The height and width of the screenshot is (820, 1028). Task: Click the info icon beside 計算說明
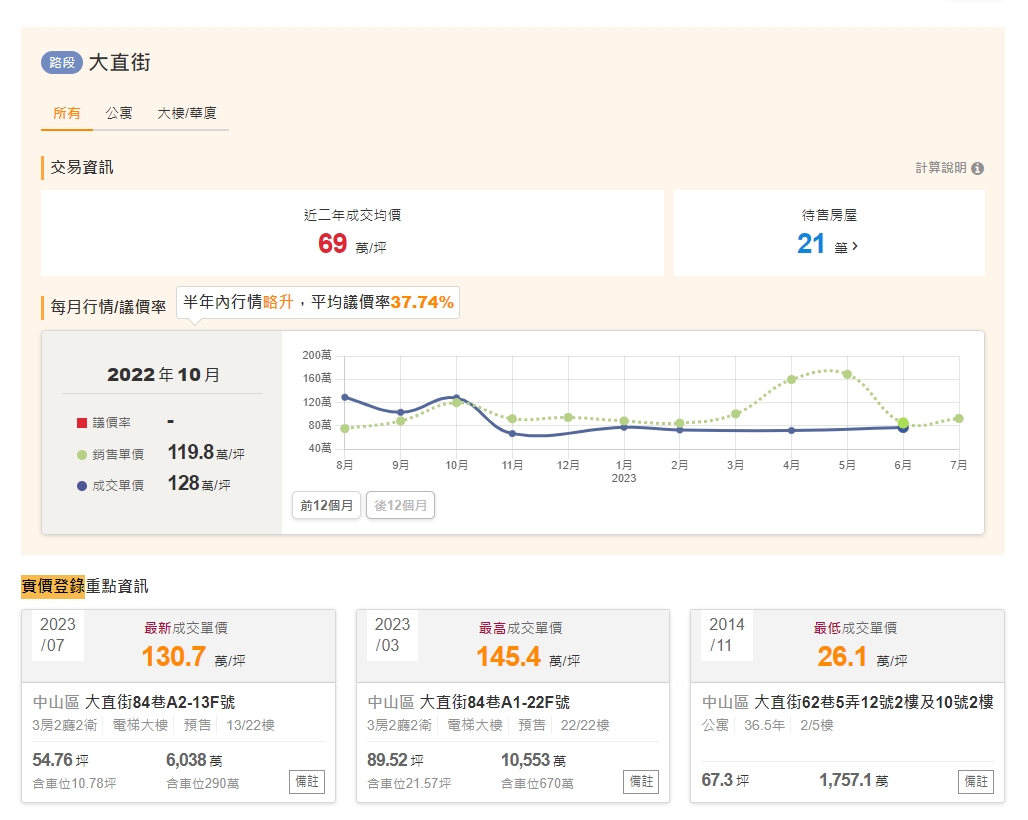pos(978,168)
